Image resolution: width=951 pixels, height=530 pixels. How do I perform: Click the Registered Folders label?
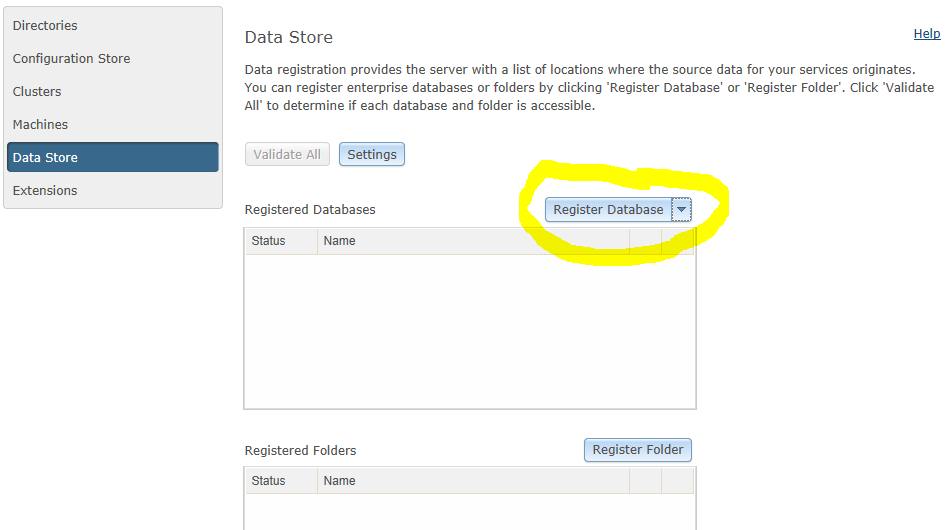click(300, 451)
